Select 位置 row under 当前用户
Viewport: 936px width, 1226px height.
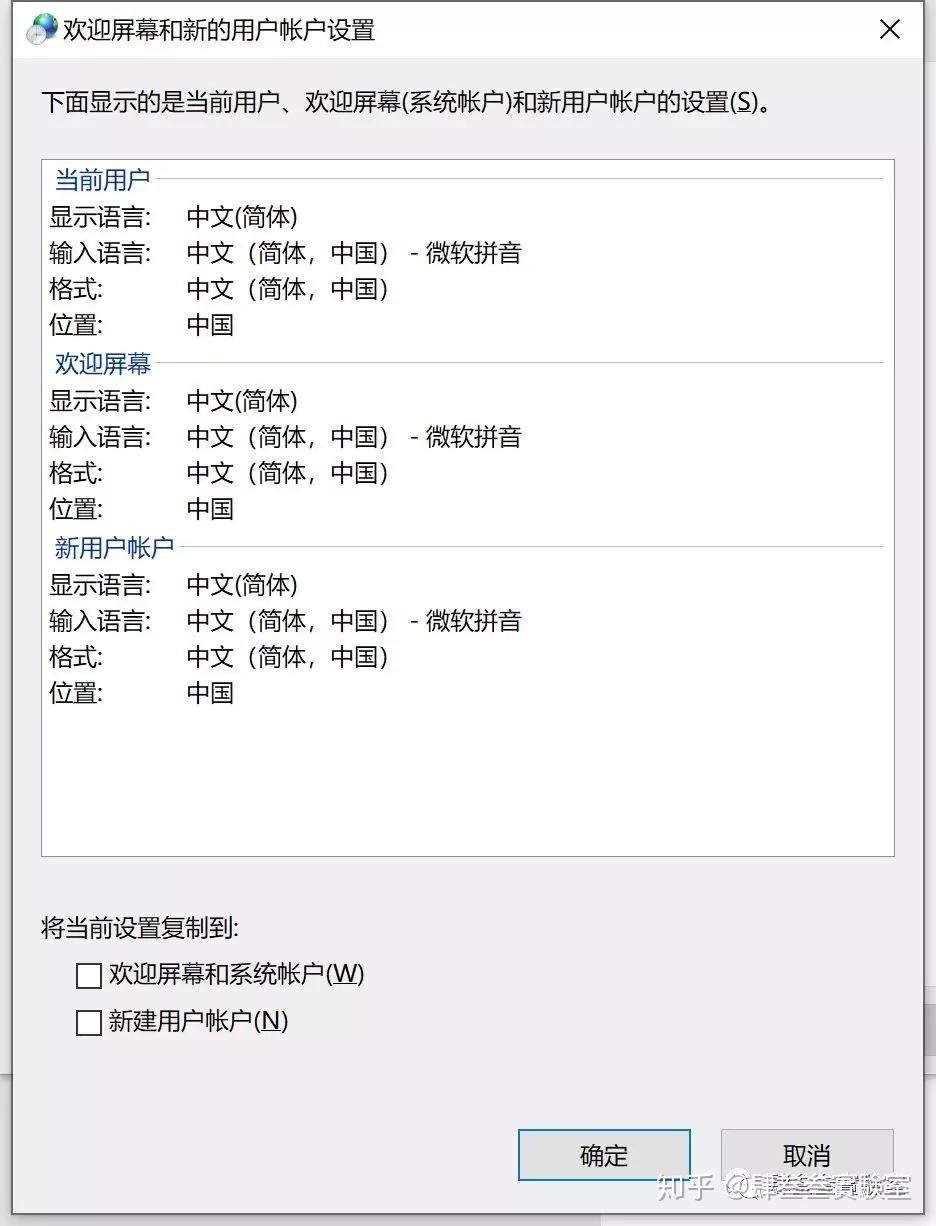click(76, 325)
